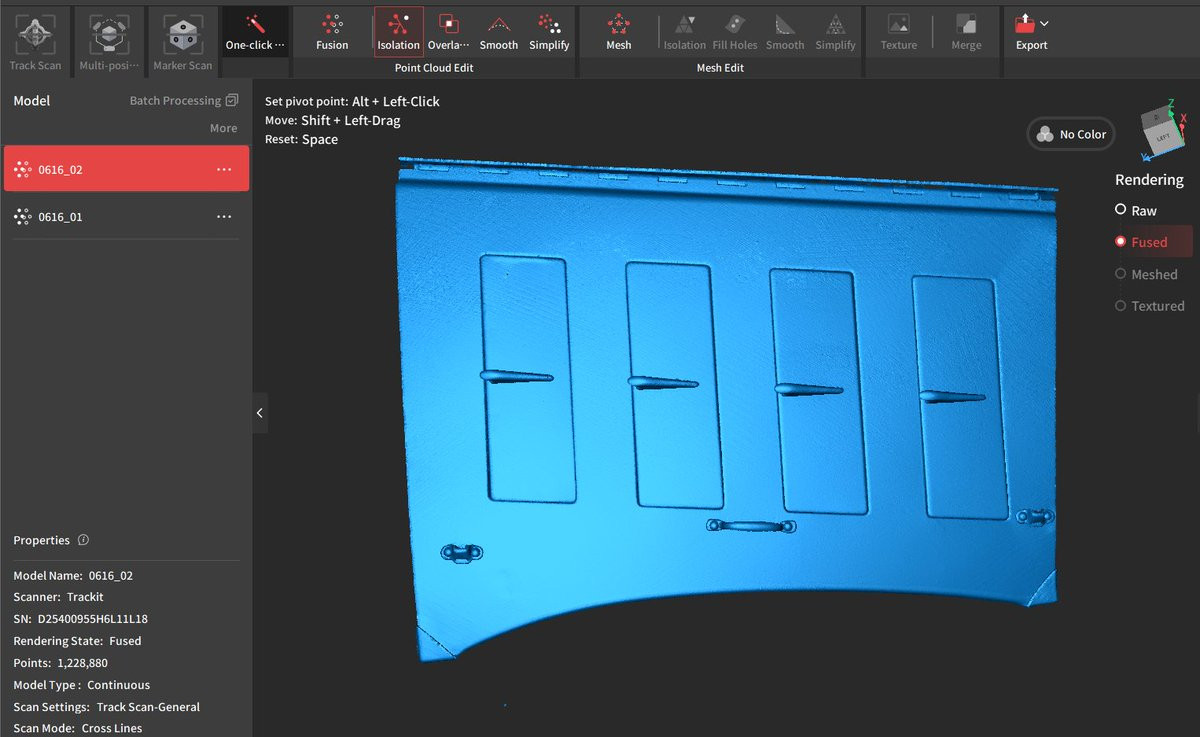Apply Smooth to the point cloud
The image size is (1200, 737).
[498, 31]
